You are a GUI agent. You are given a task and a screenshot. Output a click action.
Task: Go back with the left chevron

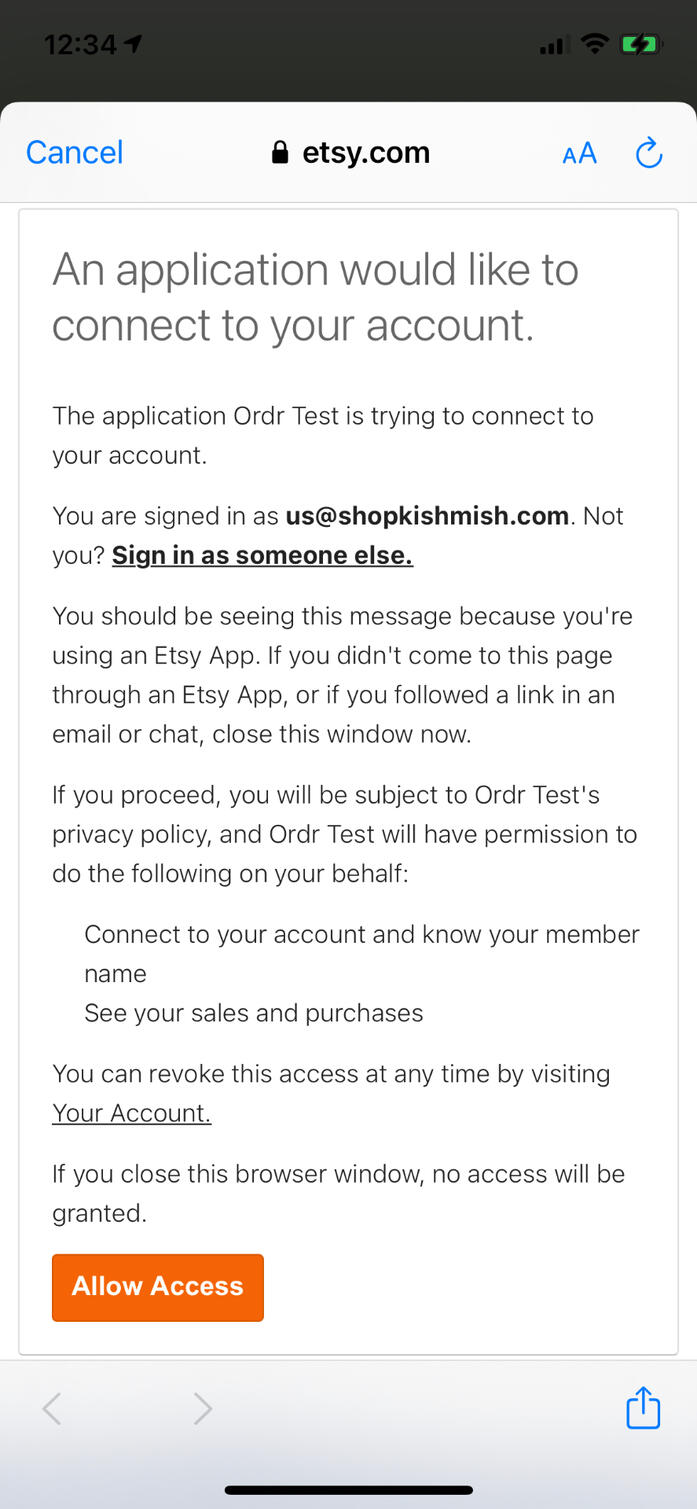pos(52,1409)
